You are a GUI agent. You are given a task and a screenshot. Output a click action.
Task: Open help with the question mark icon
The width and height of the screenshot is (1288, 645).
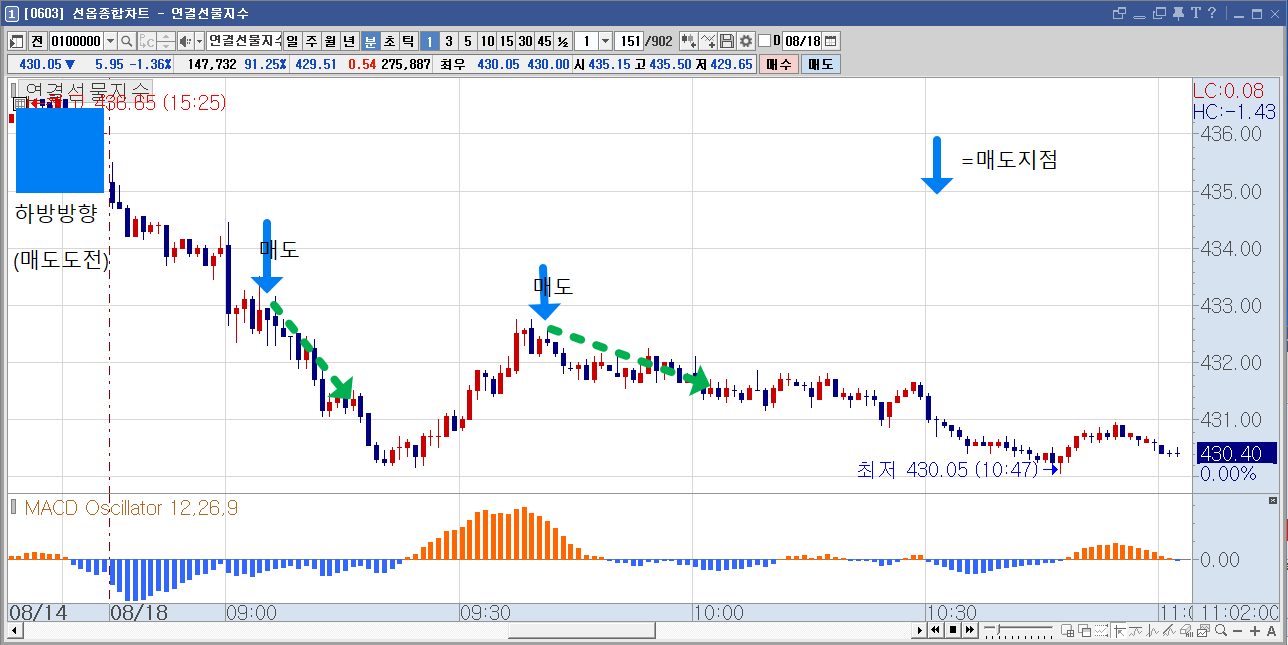tap(1212, 13)
